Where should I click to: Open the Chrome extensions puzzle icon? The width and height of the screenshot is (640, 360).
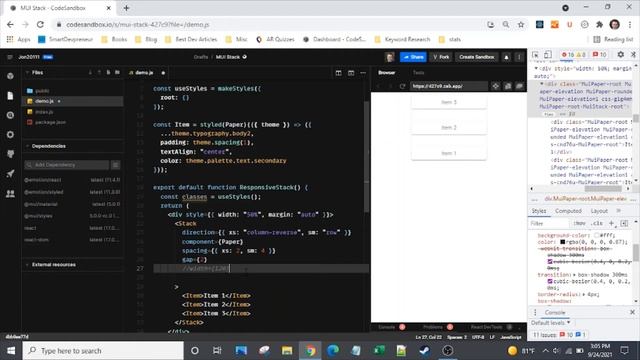tap(599, 24)
